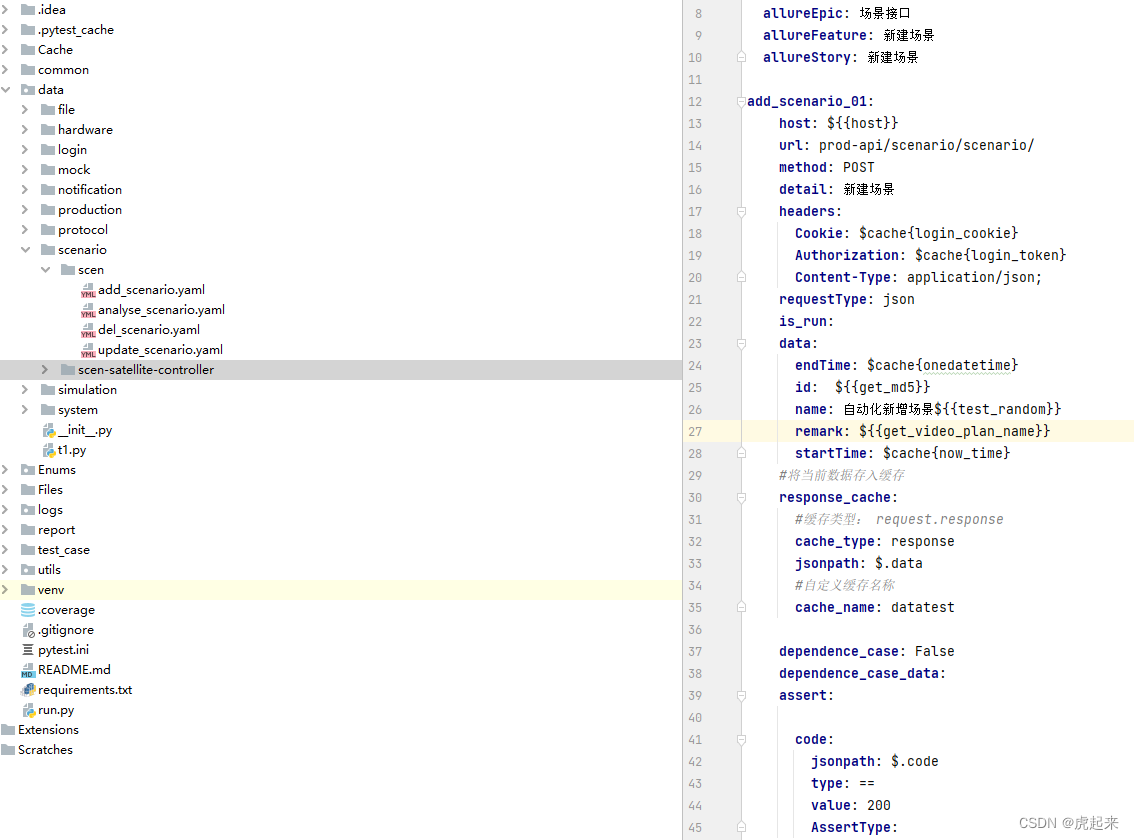Click line number 27 in the gutter
Viewport: 1134px width, 840px height.
pos(695,432)
